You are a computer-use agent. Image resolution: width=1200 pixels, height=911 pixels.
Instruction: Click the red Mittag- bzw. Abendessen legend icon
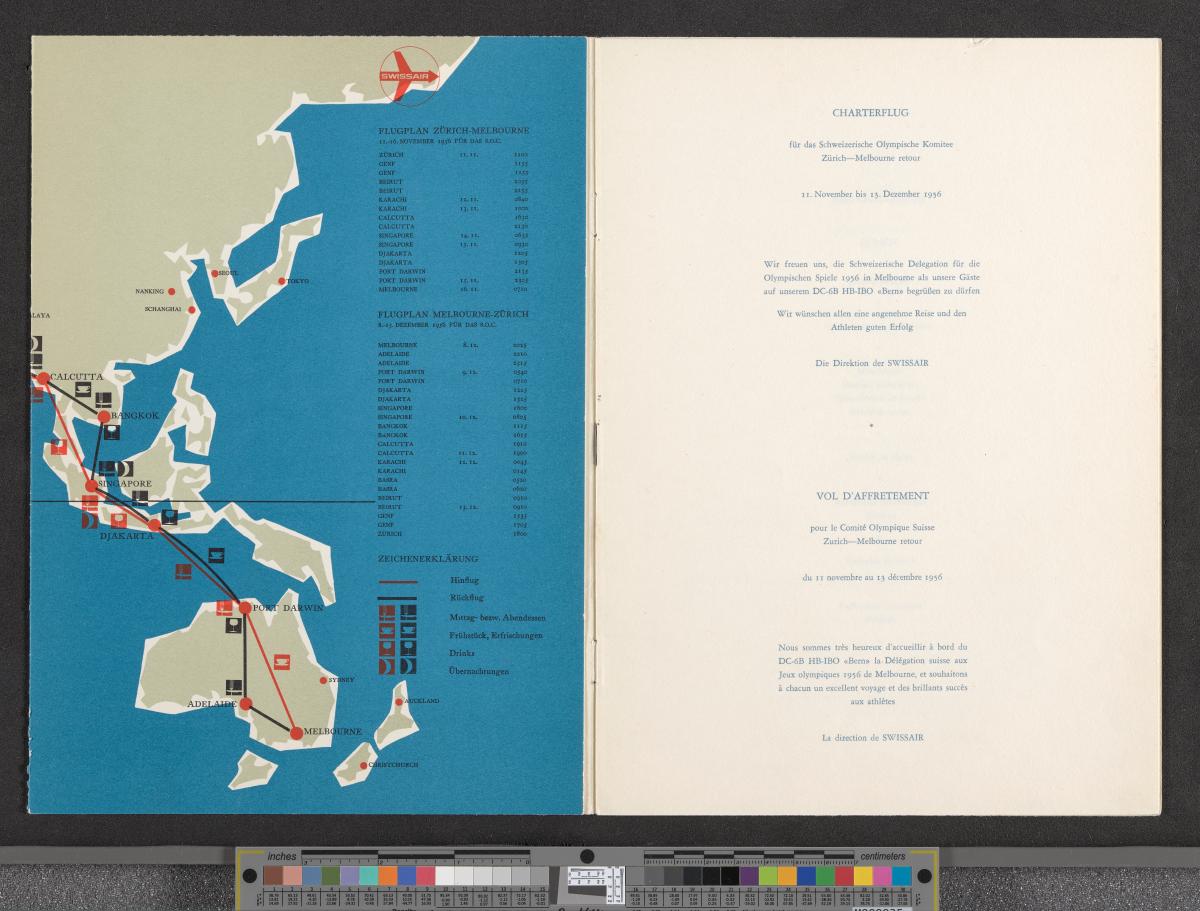[x=387, y=613]
